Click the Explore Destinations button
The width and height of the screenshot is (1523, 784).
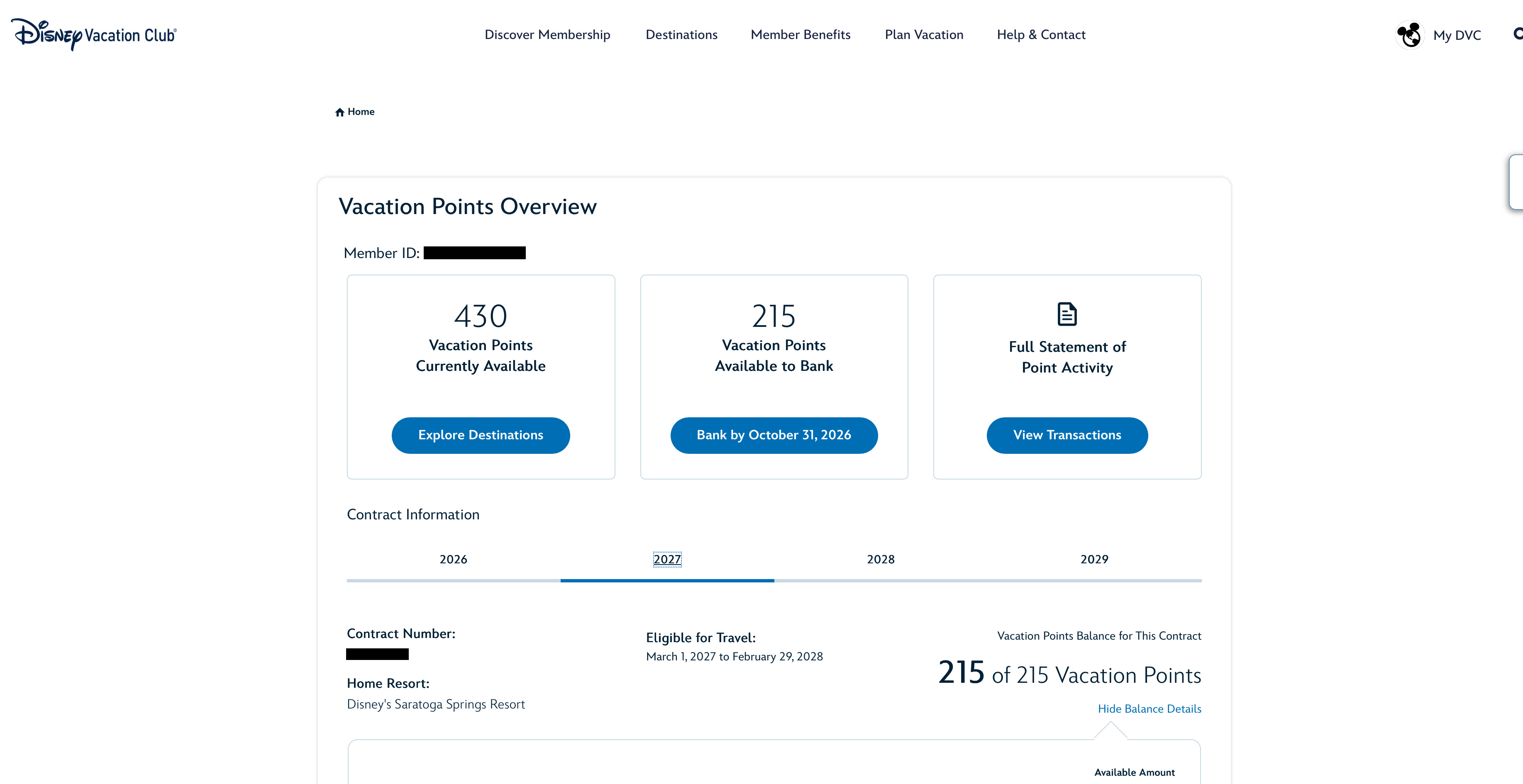tap(481, 436)
